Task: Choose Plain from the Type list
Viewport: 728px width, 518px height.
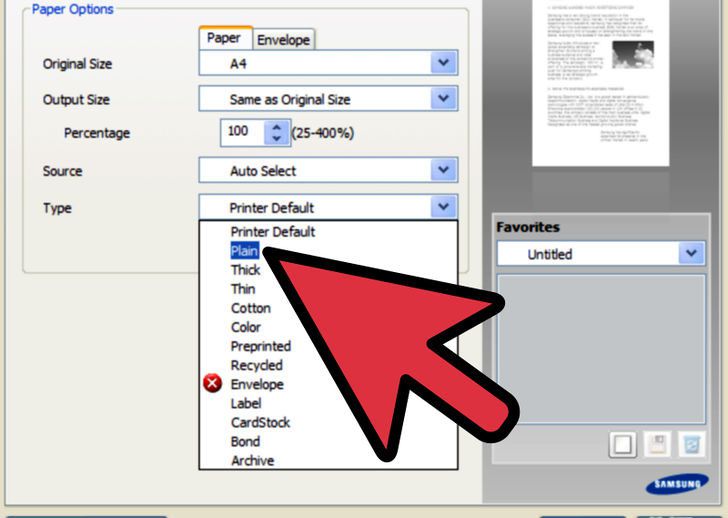Action: click(245, 251)
